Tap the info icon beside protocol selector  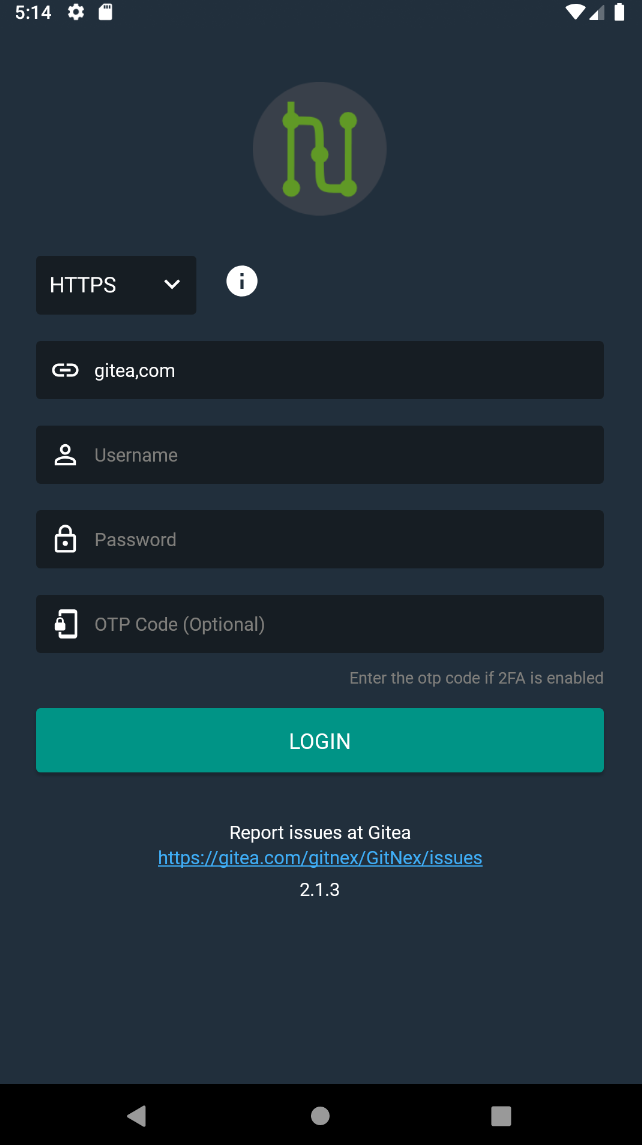[x=242, y=282]
